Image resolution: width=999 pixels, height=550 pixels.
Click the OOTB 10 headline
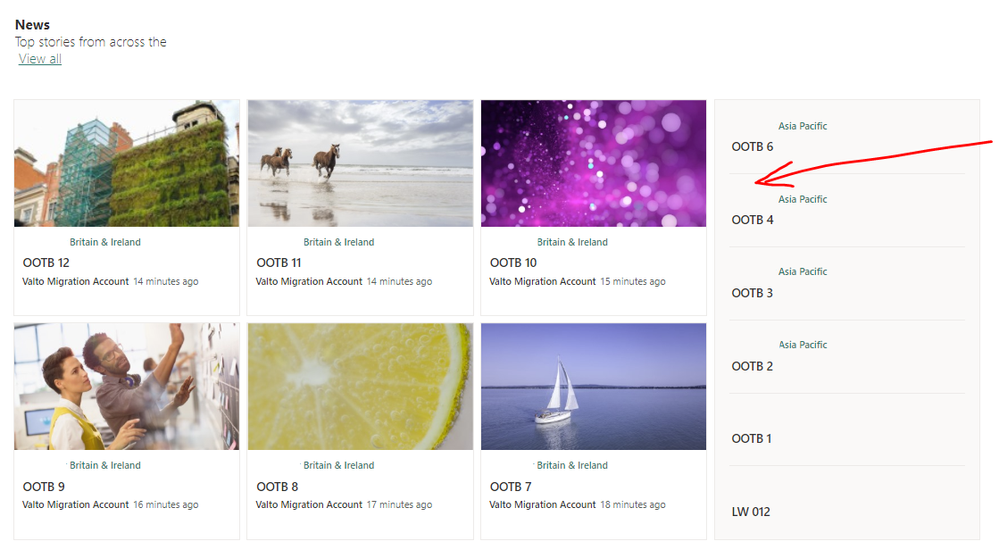click(514, 263)
